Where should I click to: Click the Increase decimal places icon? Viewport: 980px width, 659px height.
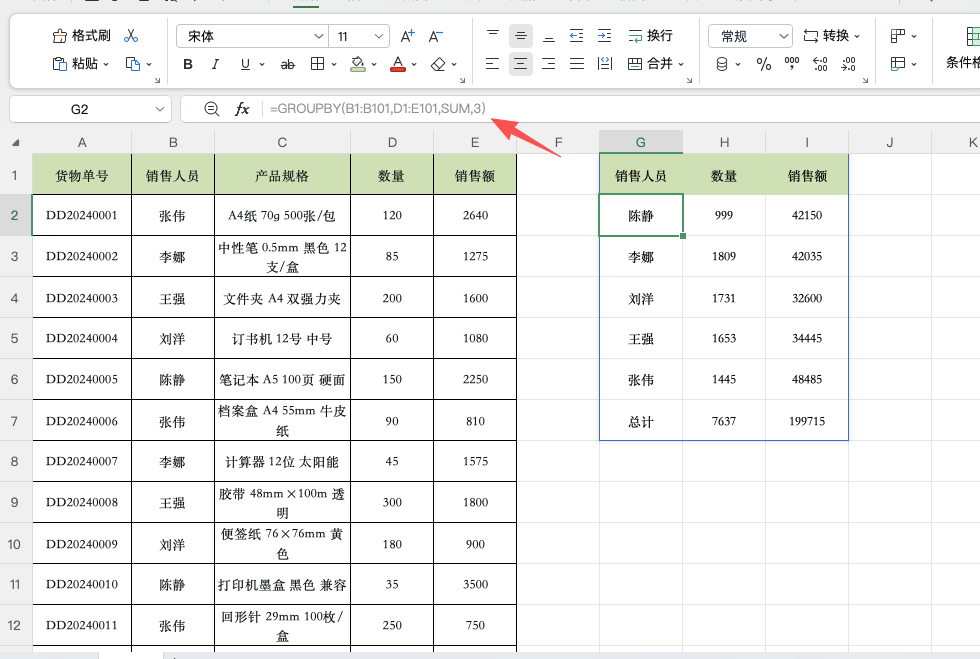[820, 64]
